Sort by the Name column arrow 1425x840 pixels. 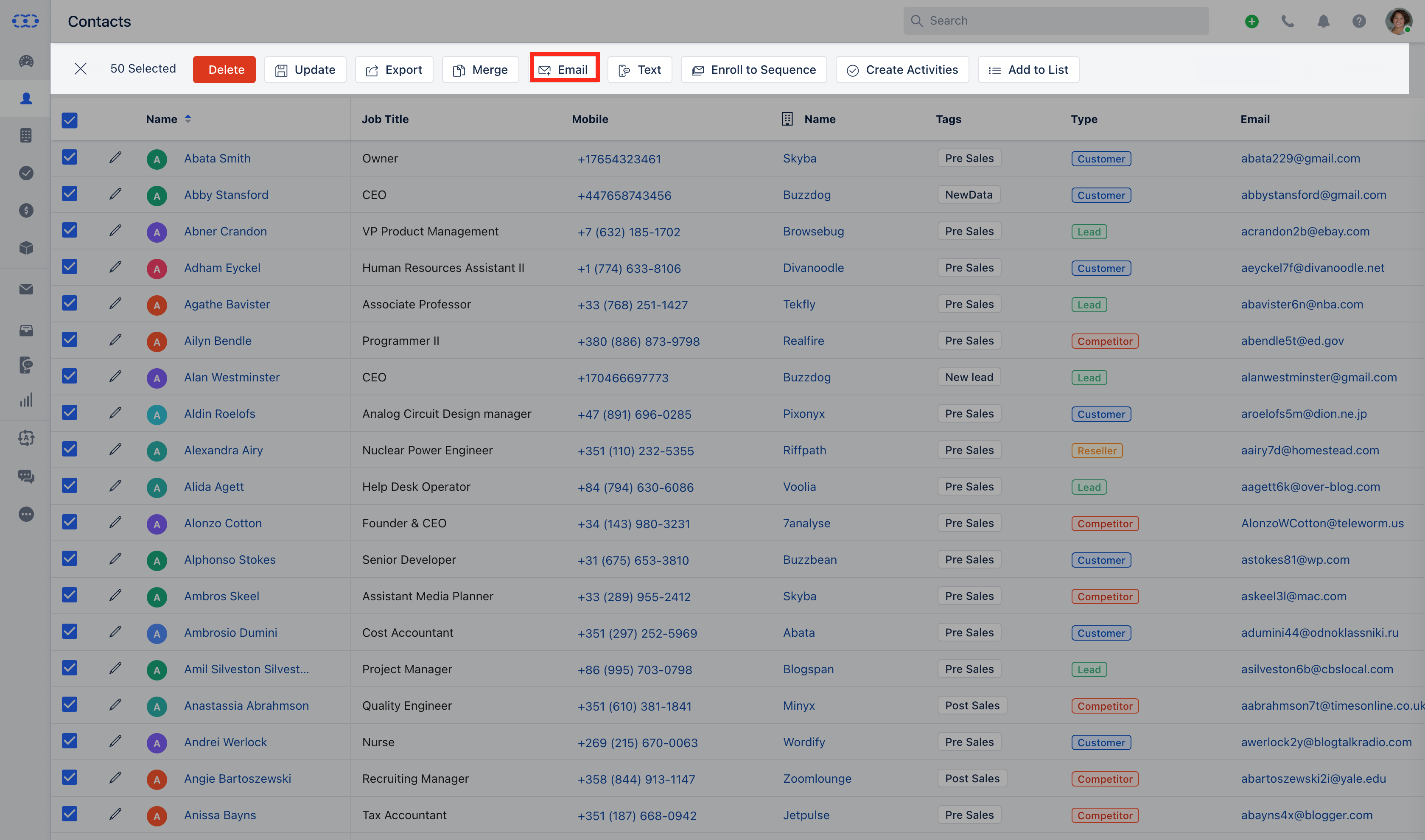pos(188,119)
